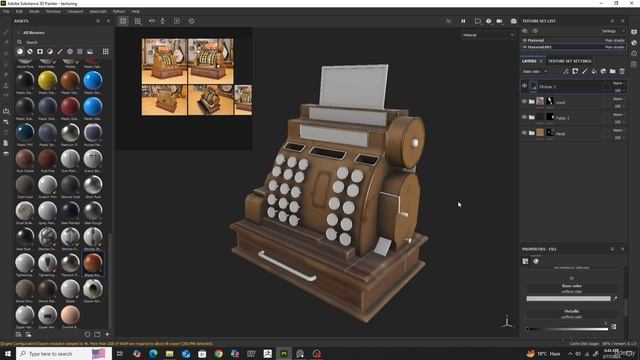Add a new fill layer bucket icon
This screenshot has height=360, width=640.
point(594,71)
